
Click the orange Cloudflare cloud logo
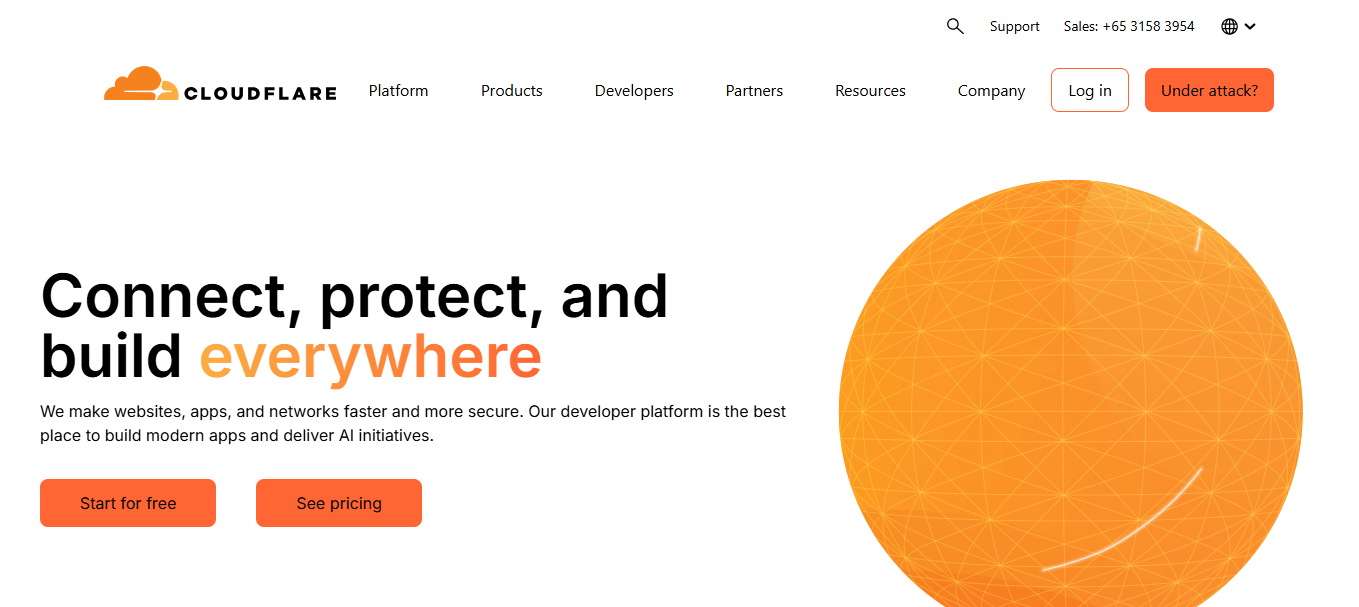pos(140,84)
